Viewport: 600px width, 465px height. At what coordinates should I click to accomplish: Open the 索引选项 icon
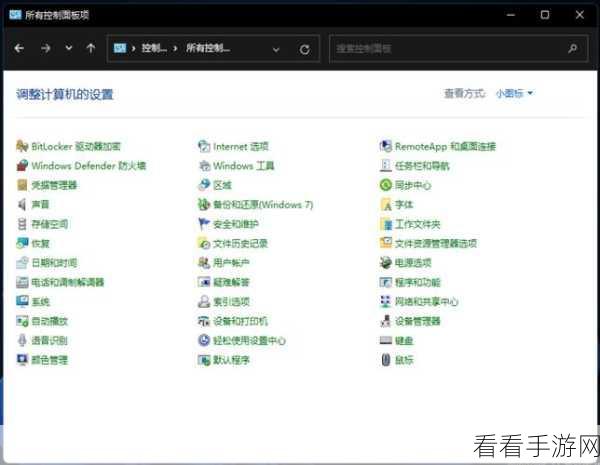point(204,302)
